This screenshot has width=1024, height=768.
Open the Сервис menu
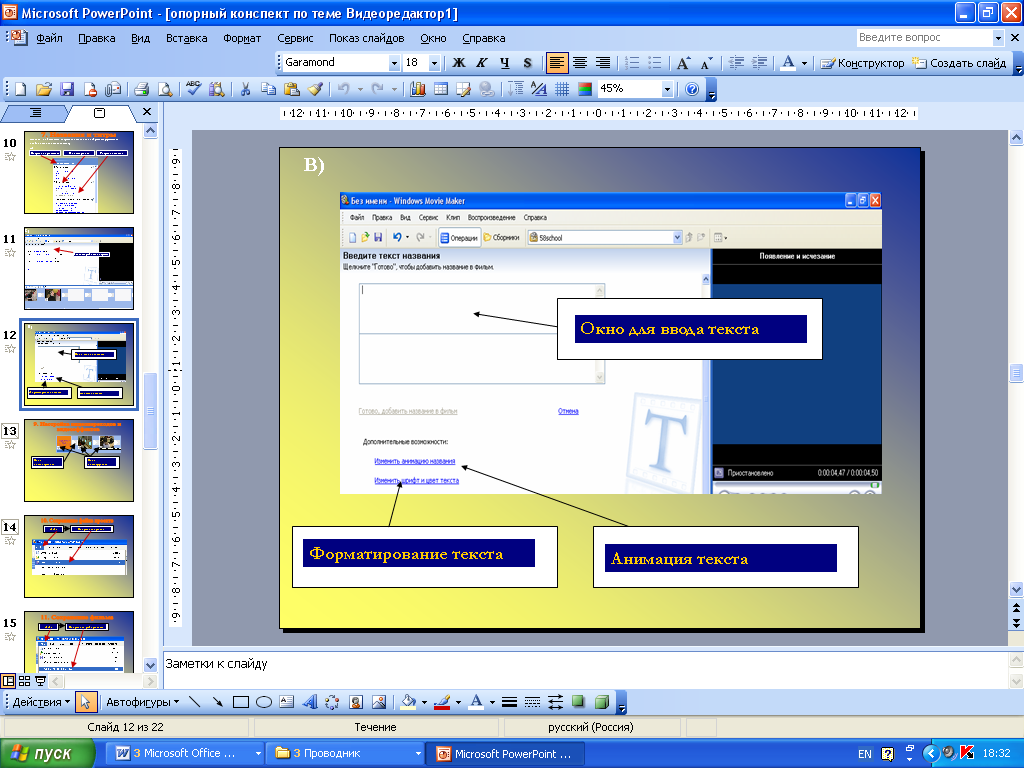(x=295, y=38)
